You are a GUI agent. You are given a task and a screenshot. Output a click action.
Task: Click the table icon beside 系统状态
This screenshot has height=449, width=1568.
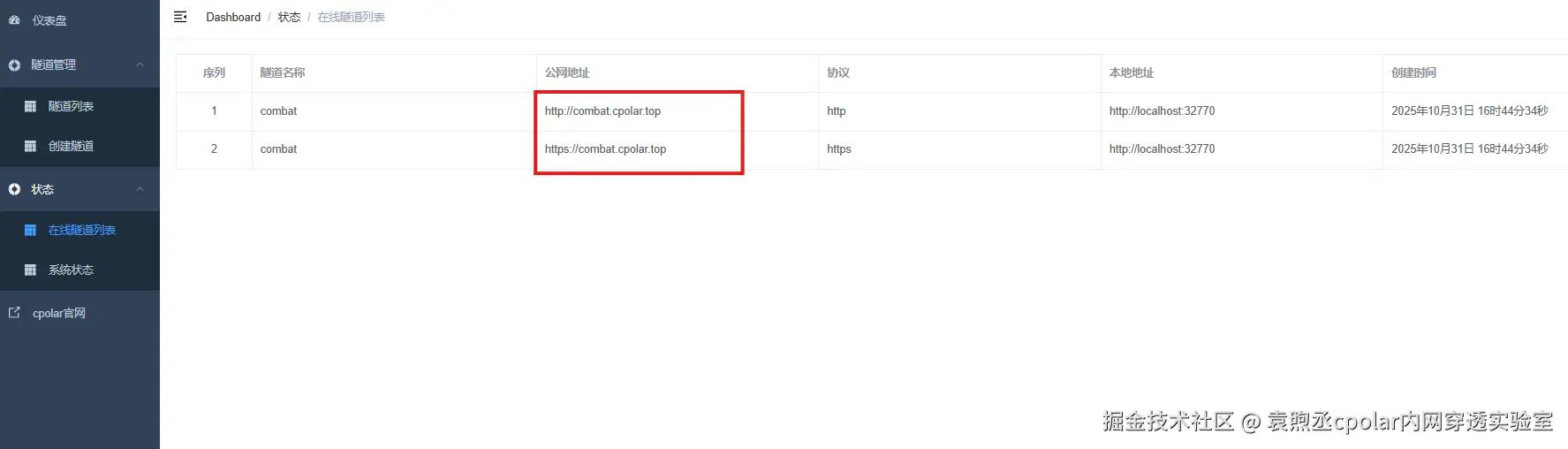(x=30, y=270)
